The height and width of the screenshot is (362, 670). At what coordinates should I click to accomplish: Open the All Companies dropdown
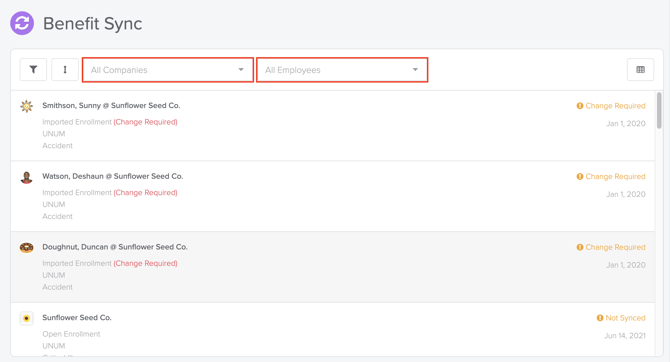[168, 70]
